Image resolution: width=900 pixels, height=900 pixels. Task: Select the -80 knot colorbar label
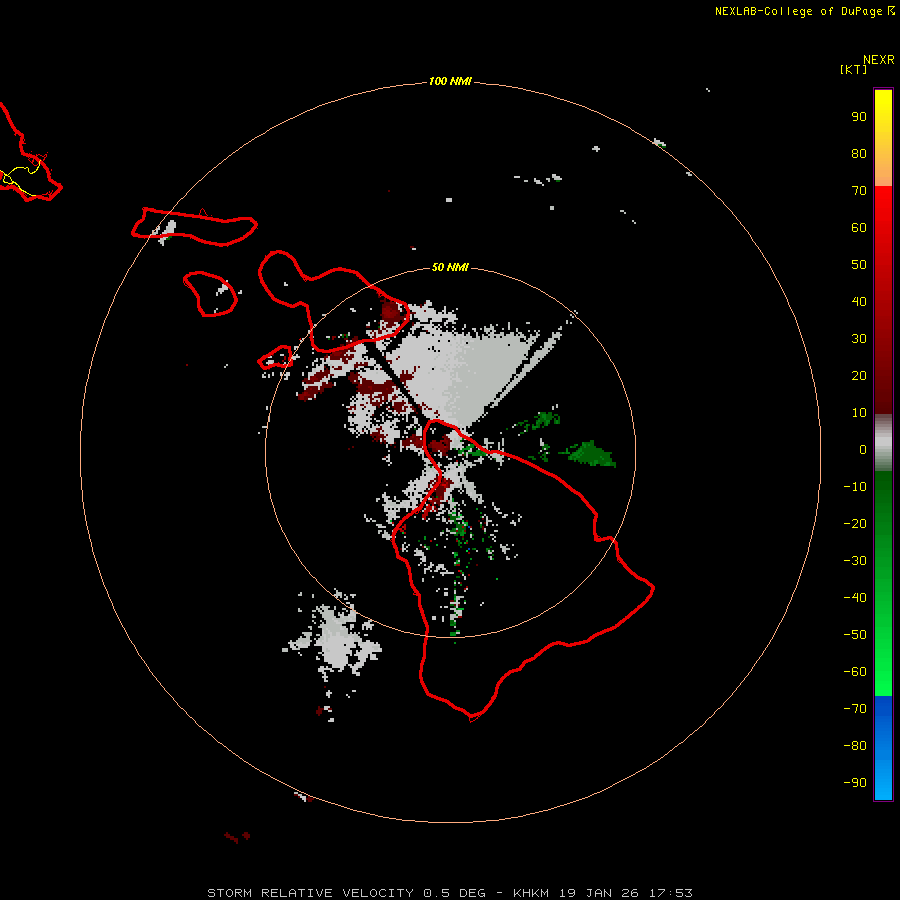point(855,746)
